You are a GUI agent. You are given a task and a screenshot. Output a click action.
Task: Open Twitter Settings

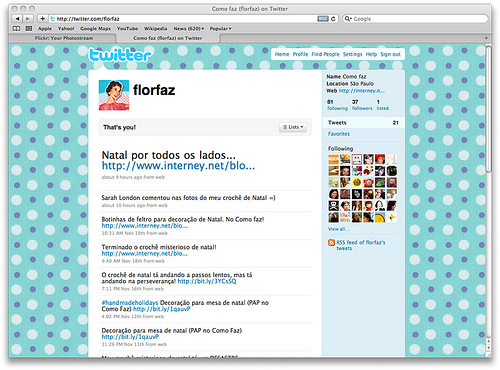pyautogui.click(x=352, y=54)
